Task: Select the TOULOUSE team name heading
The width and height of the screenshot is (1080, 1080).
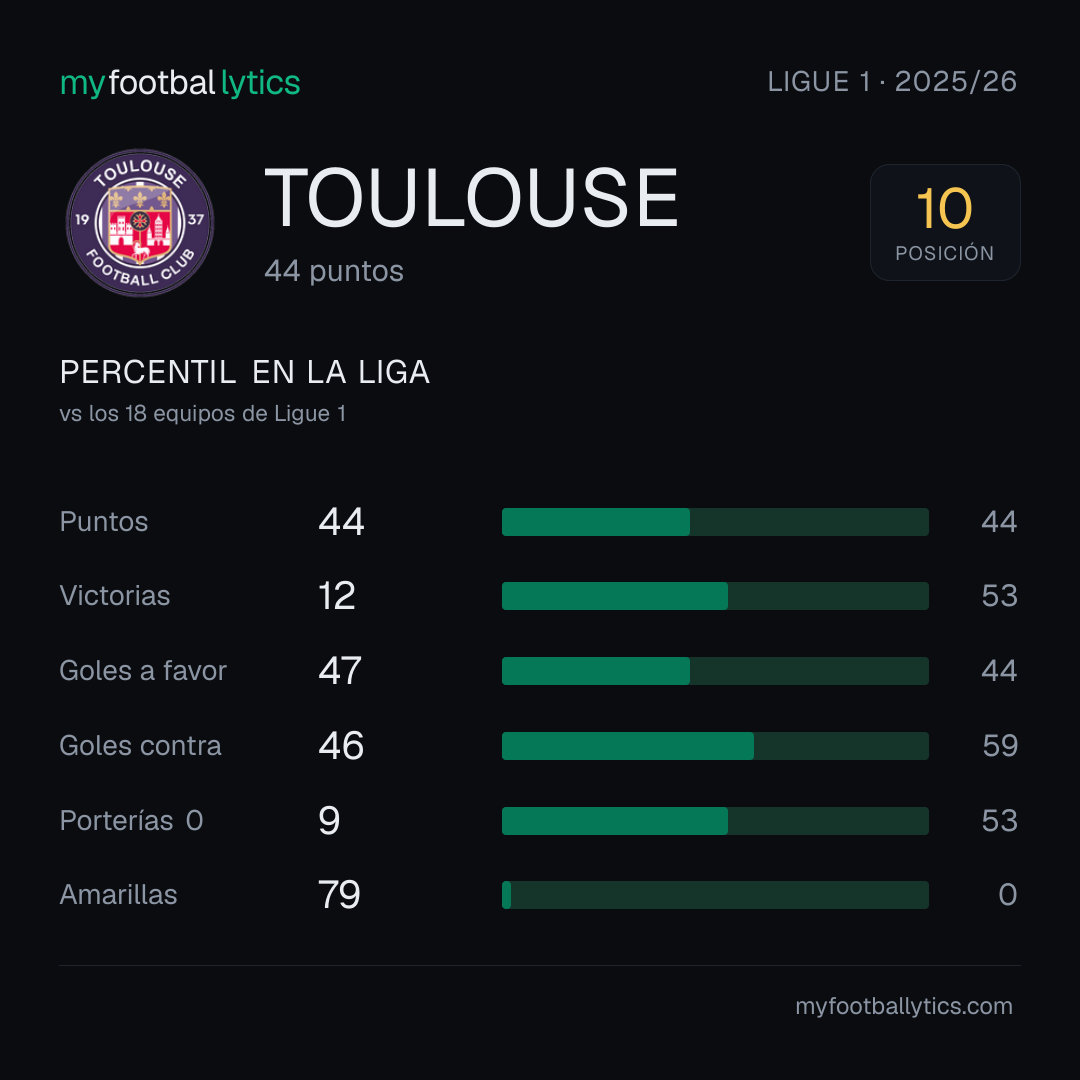Action: click(x=472, y=198)
